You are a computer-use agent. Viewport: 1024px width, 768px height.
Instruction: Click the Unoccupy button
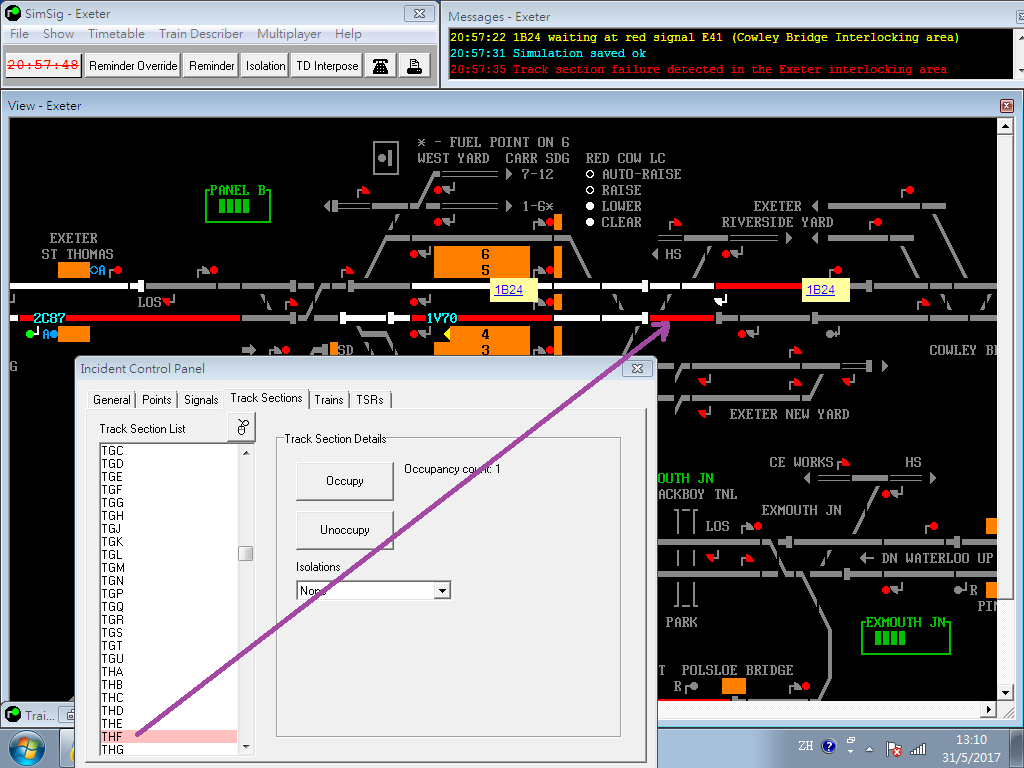click(345, 530)
